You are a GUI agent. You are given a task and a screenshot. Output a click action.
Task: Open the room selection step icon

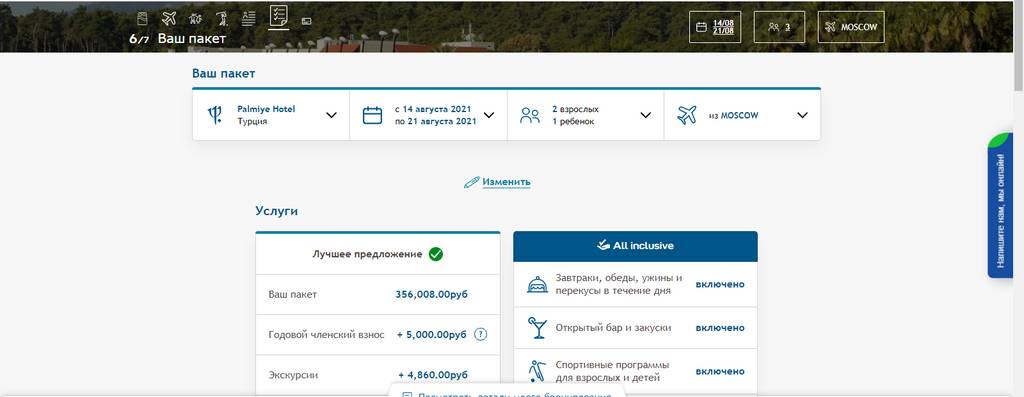[x=142, y=18]
